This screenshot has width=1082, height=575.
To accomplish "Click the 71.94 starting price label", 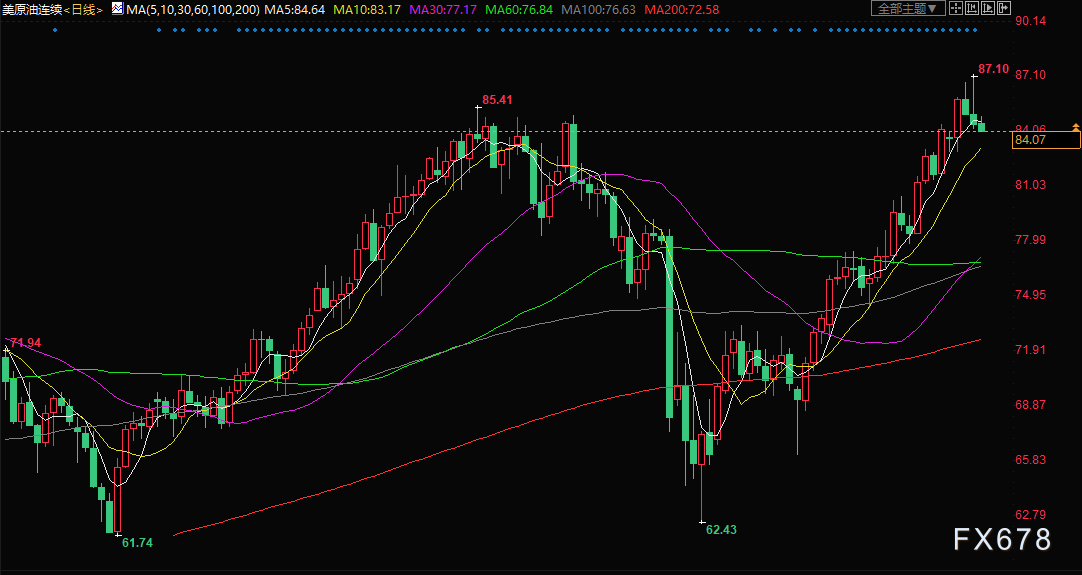I will coord(26,342).
